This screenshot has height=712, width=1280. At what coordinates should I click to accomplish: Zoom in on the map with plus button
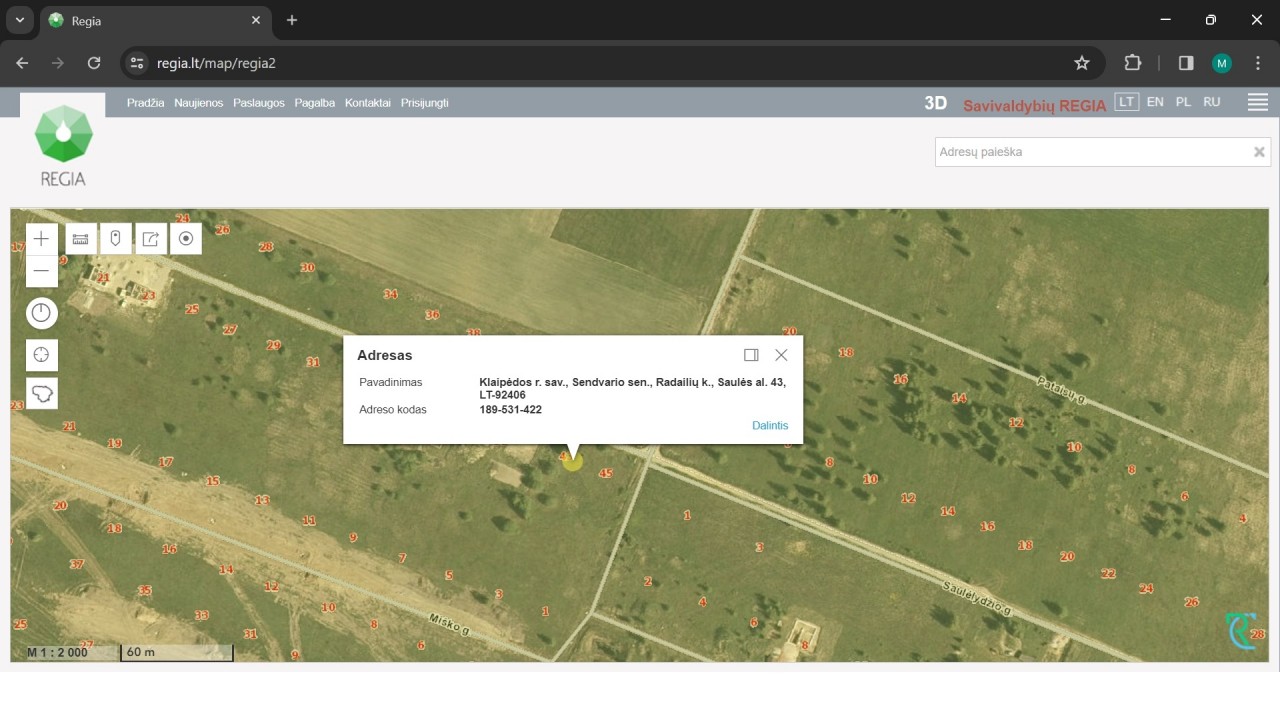(x=41, y=239)
